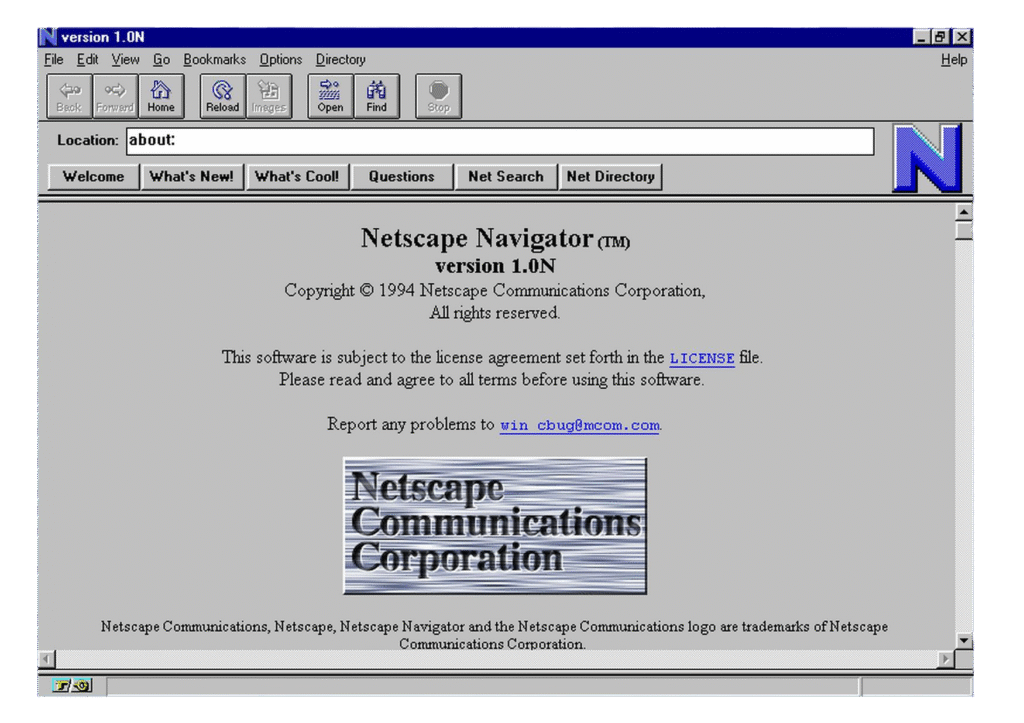Click the Forward toolbar button
The image size is (1024, 723).
115,96
